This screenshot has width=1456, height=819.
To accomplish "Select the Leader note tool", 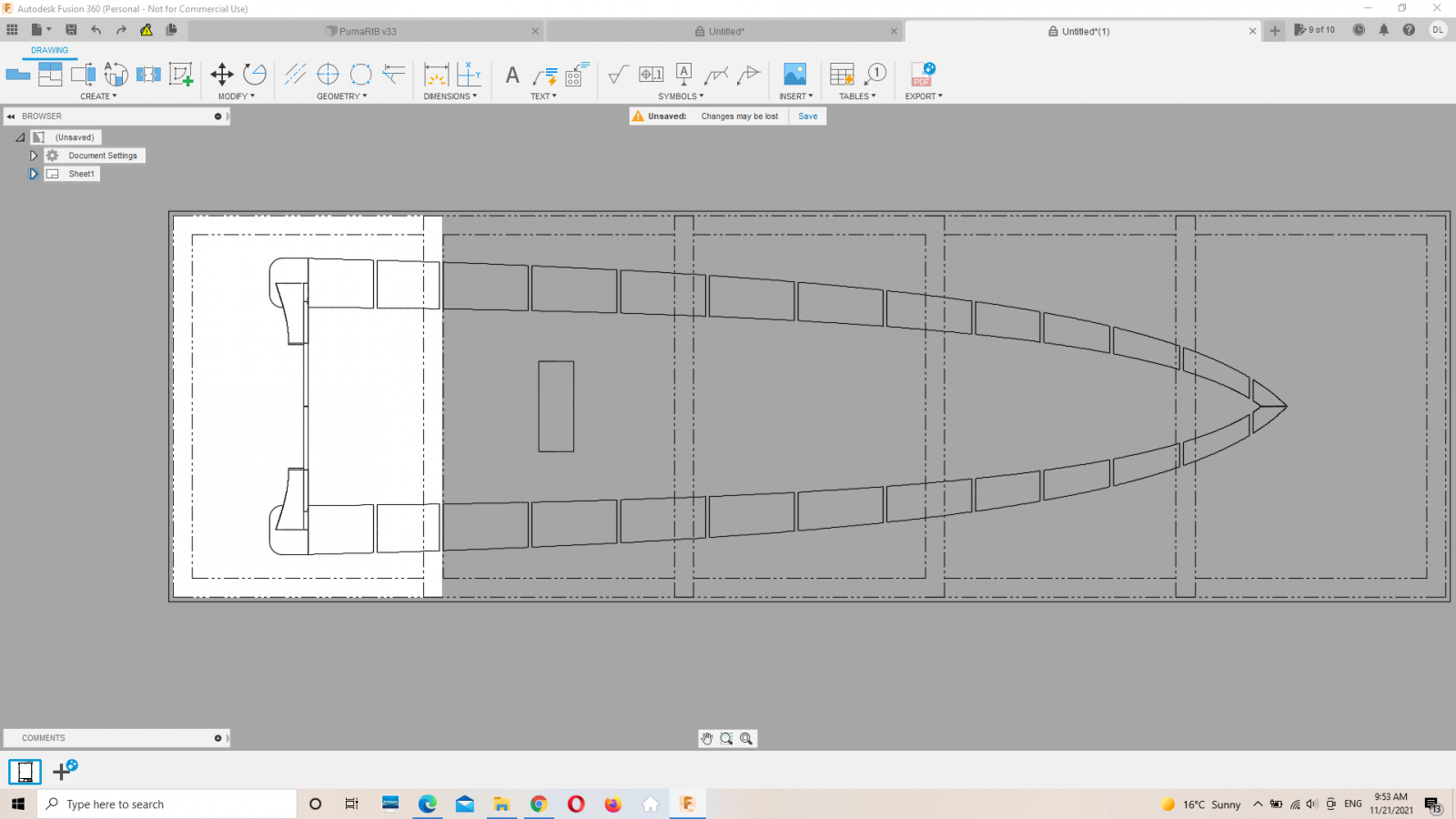I will [x=545, y=75].
